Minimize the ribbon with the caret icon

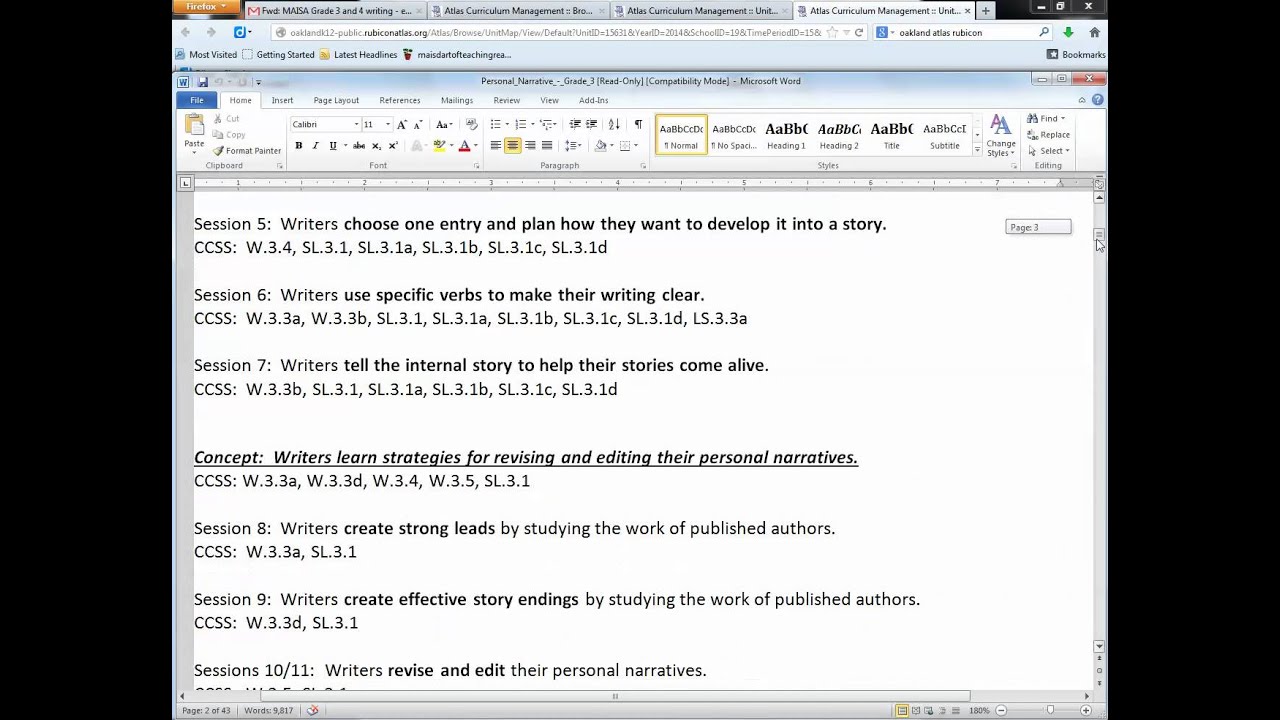[1082, 100]
